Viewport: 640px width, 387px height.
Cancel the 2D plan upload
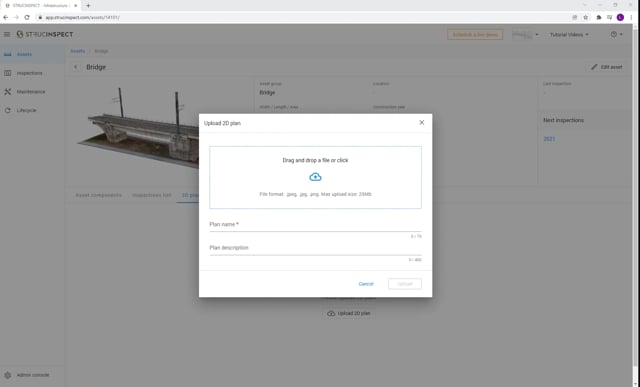366,284
